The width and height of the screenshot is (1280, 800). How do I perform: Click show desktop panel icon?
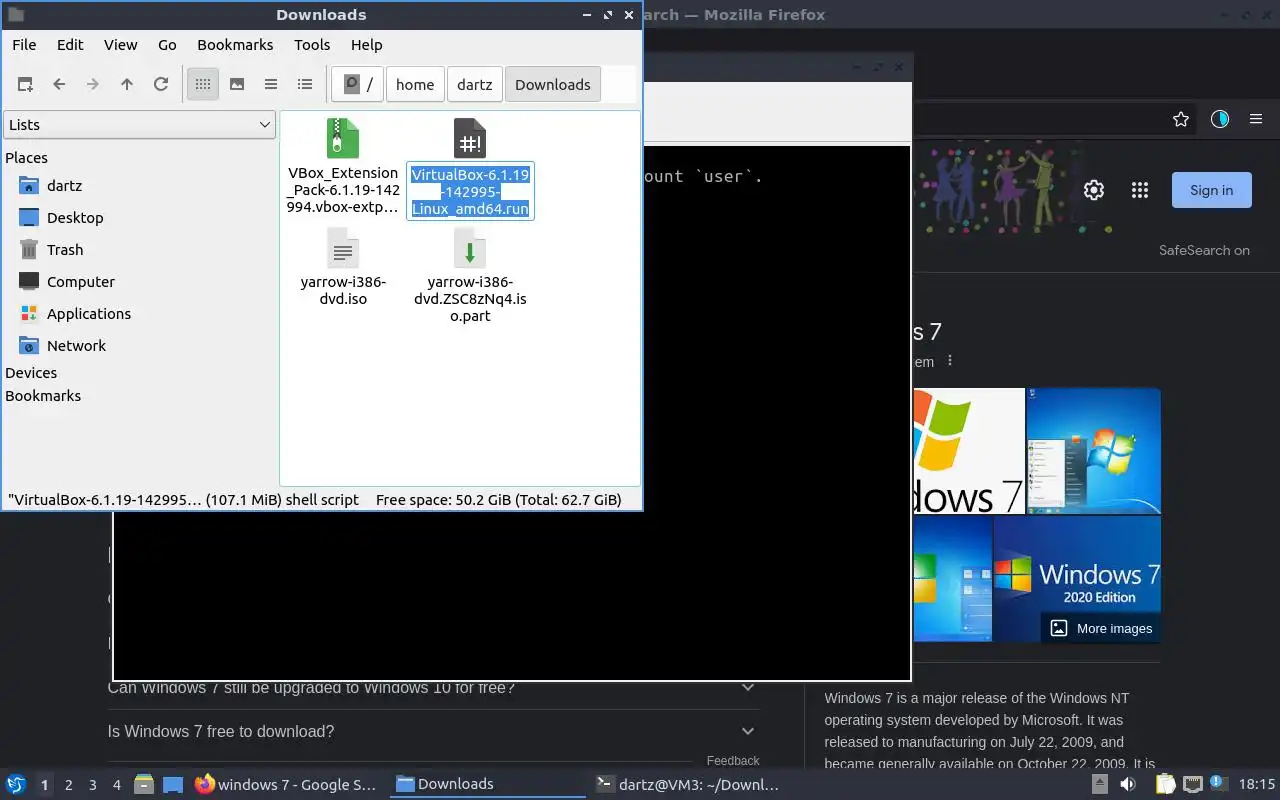point(173,784)
